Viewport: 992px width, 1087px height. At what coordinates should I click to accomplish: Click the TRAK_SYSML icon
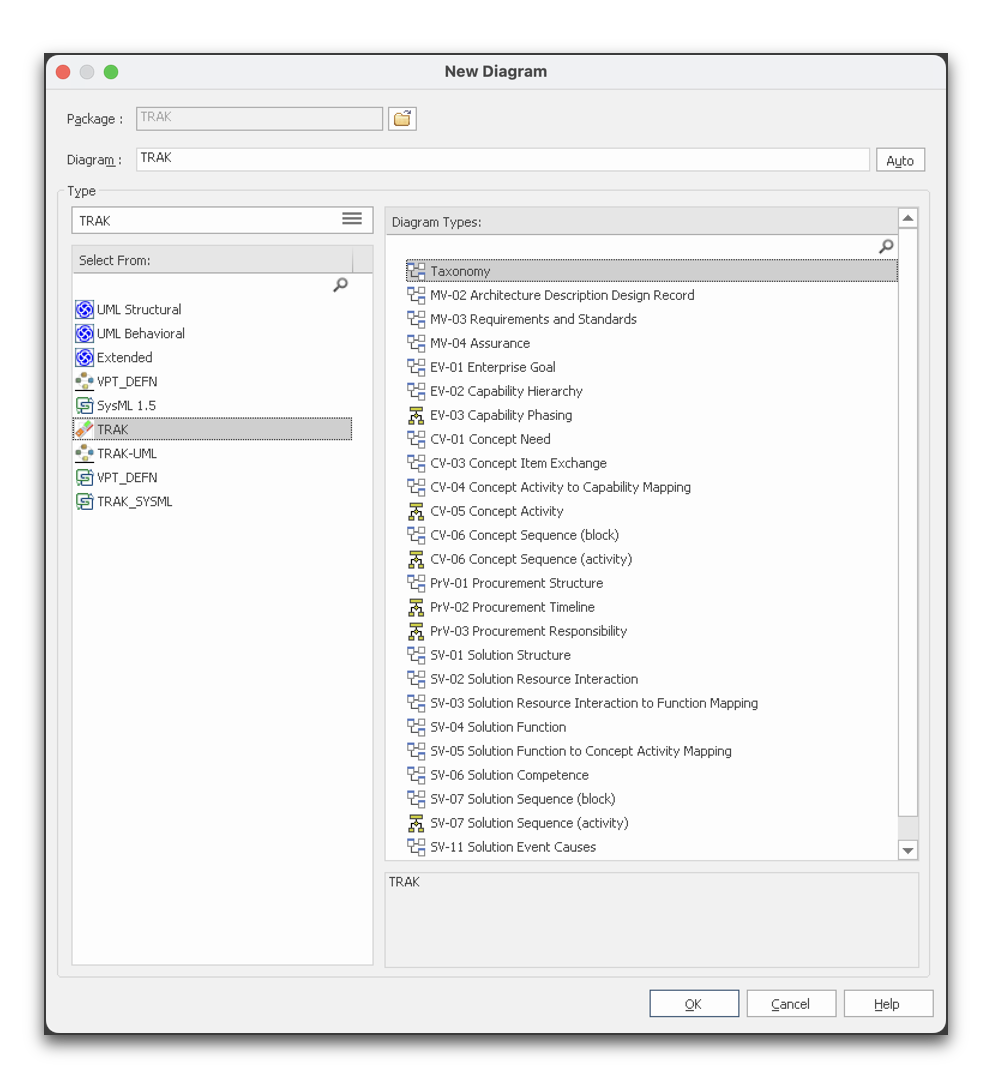pyautogui.click(x=85, y=501)
